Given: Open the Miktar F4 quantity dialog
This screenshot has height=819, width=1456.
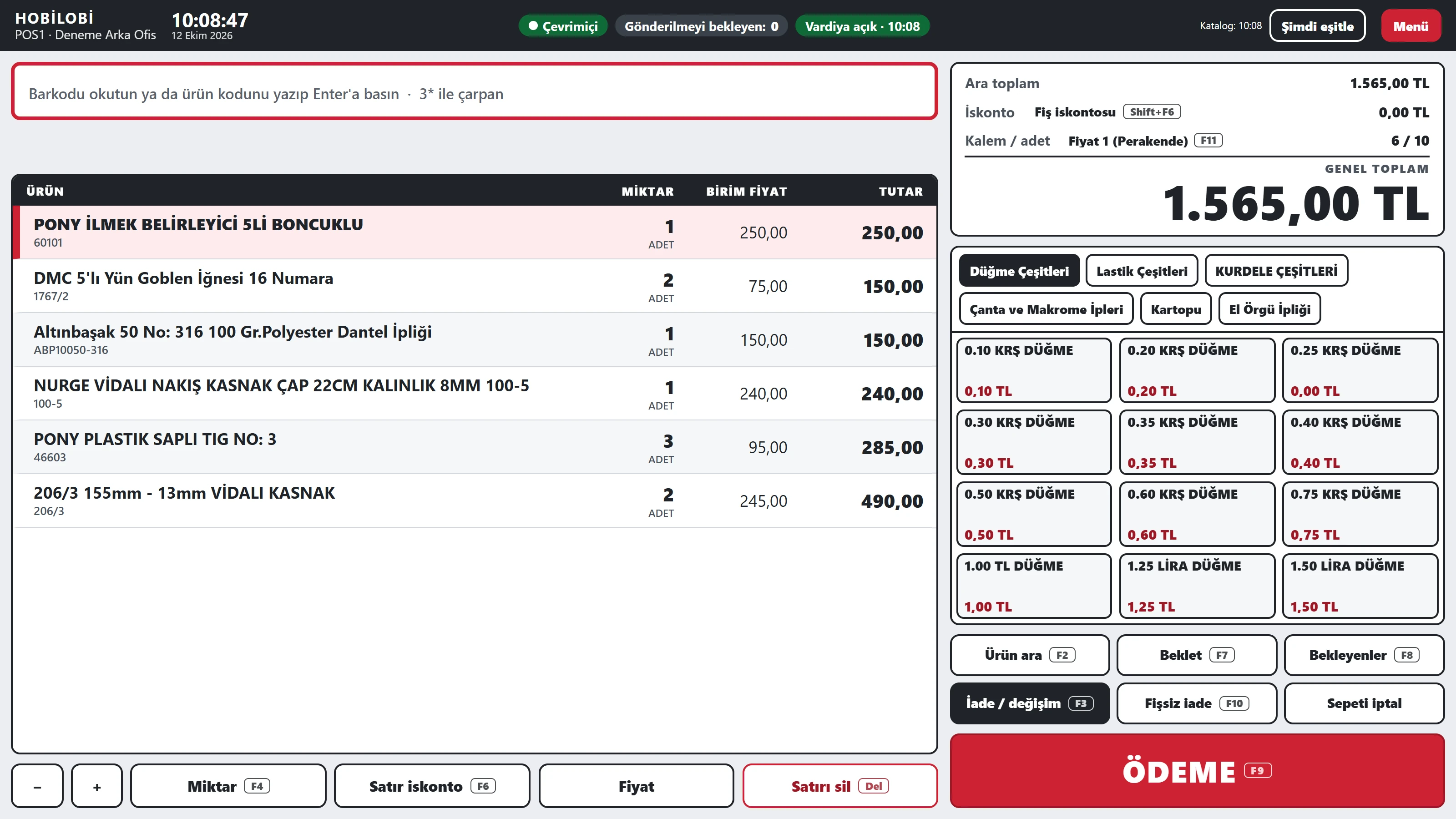Looking at the screenshot, I should tap(228, 786).
